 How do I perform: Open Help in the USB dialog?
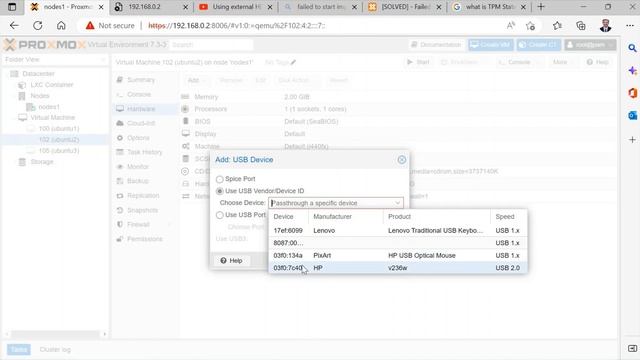click(231, 260)
